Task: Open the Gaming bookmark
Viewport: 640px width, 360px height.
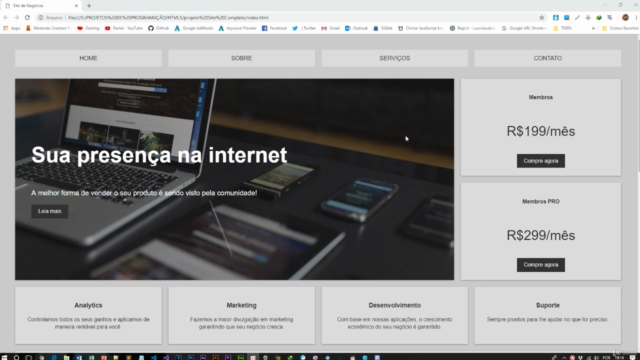Action: pyautogui.click(x=88, y=28)
